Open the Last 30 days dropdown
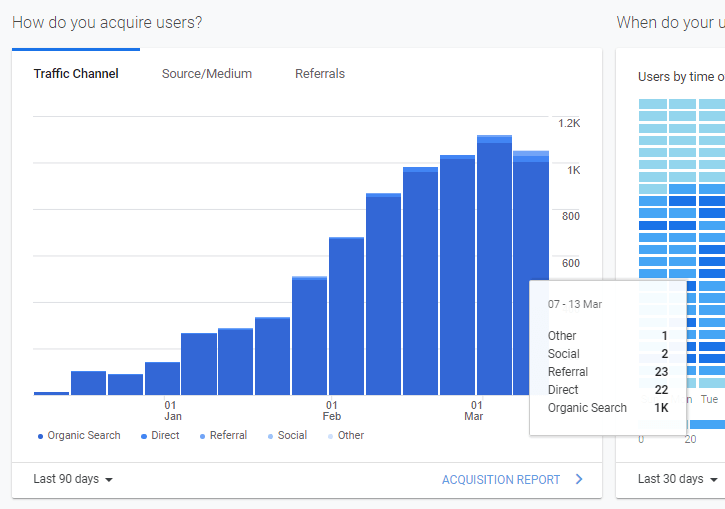The image size is (725, 509). pos(678,479)
